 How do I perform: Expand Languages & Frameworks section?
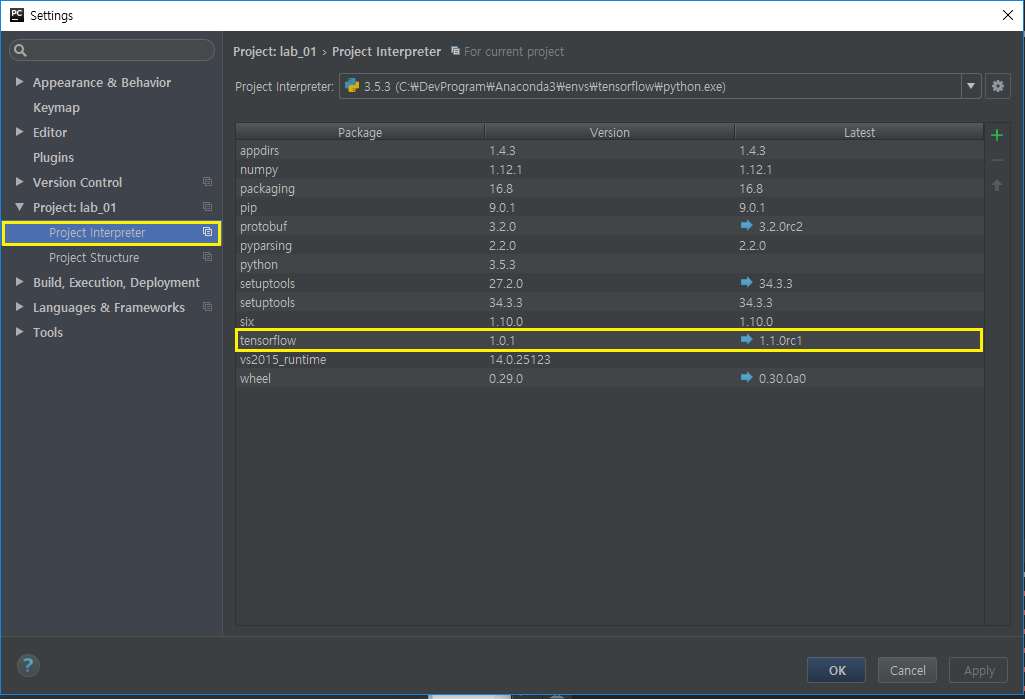19,307
